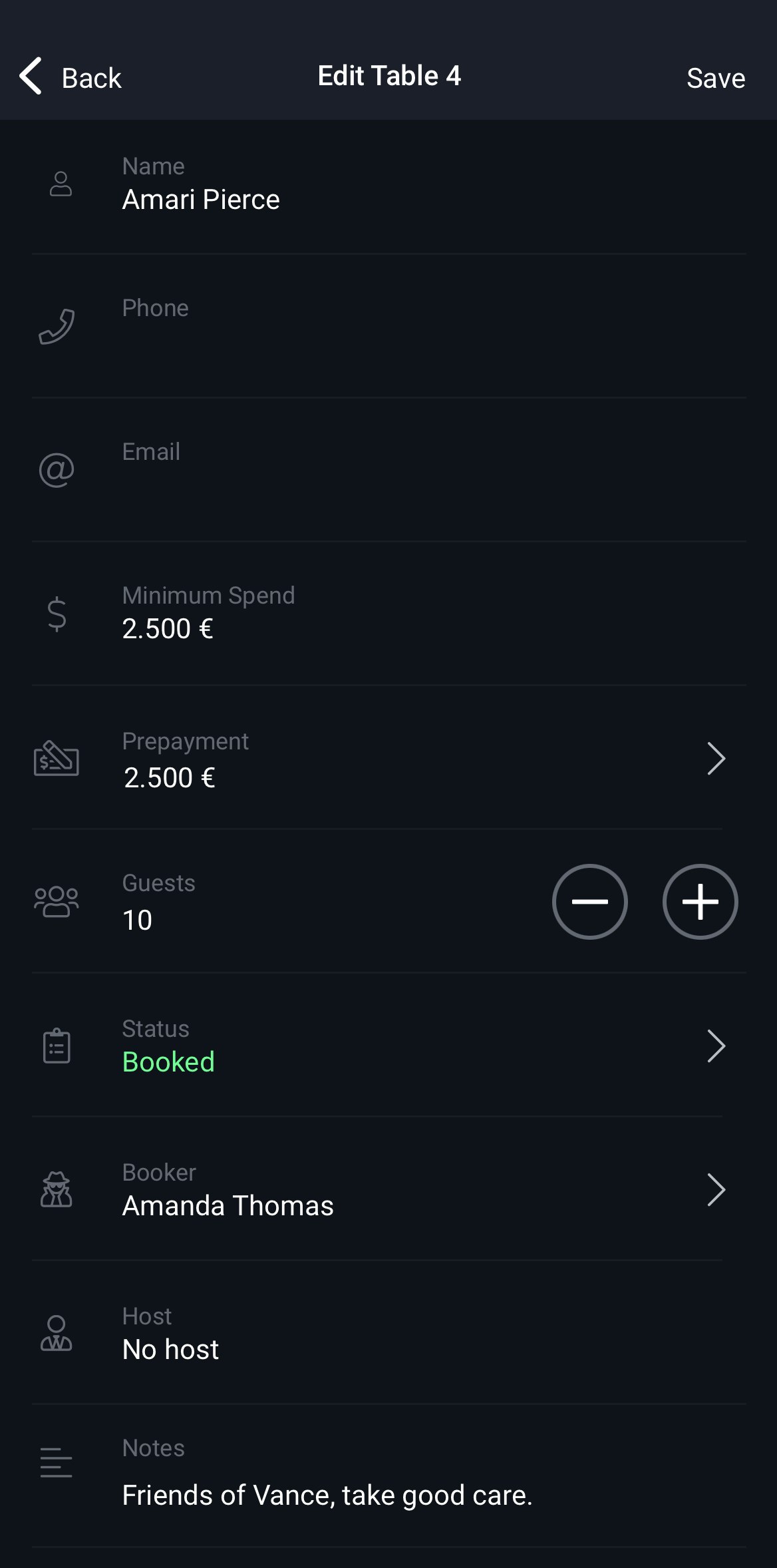This screenshot has width=777, height=1568.
Task: Edit the notes text about Vance
Action: pyautogui.click(x=327, y=1495)
